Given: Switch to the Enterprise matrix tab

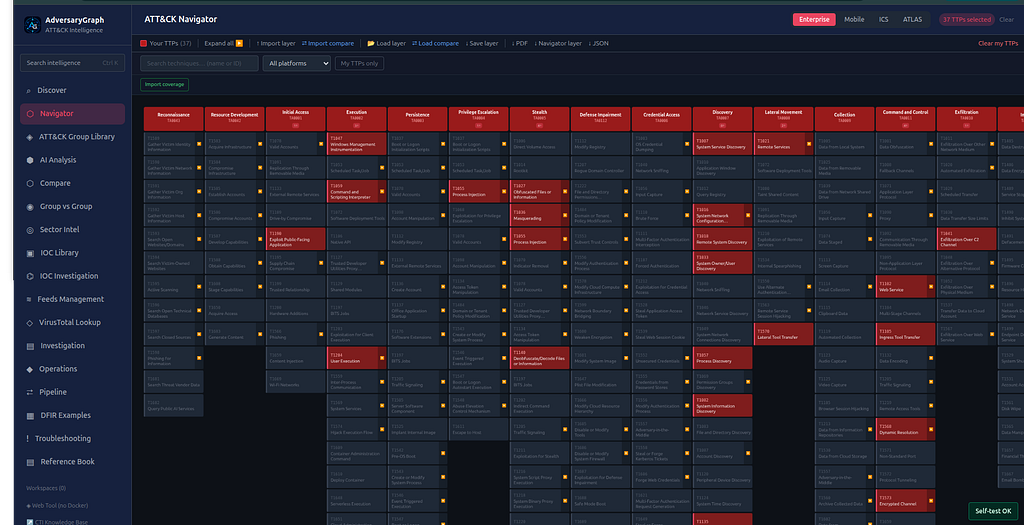Looking at the screenshot, I should (x=814, y=20).
